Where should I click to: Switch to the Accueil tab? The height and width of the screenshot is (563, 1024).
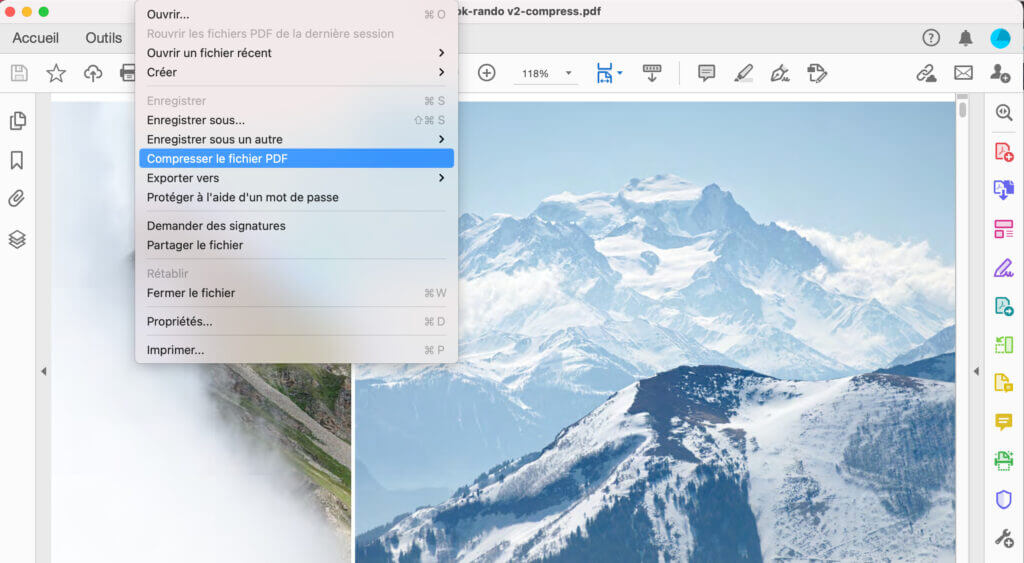35,38
